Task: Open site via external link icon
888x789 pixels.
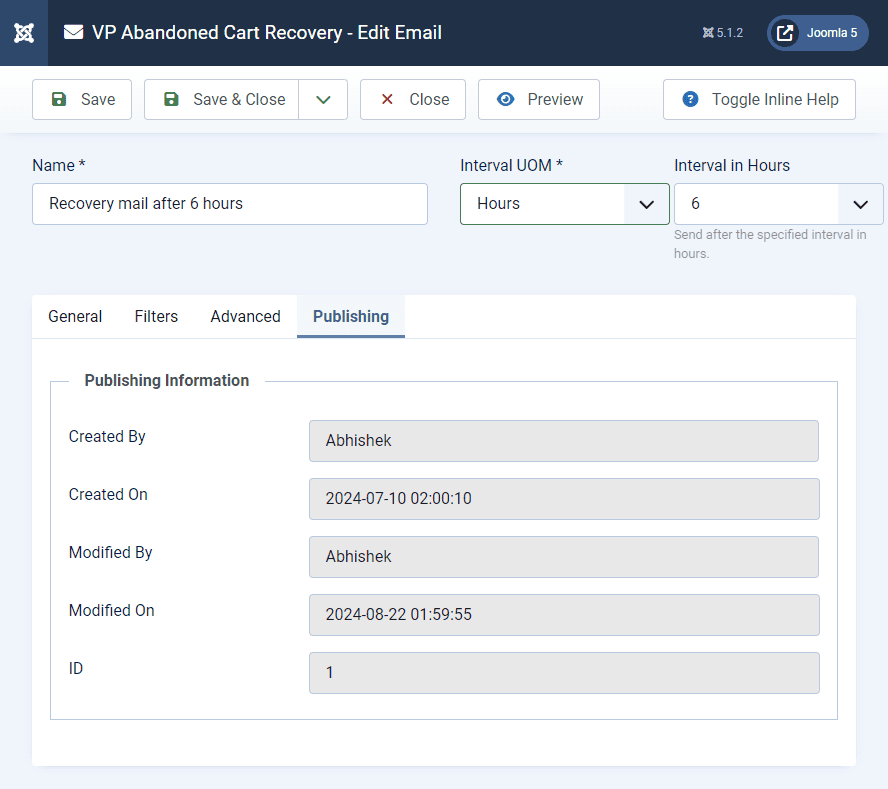Action: pos(785,33)
